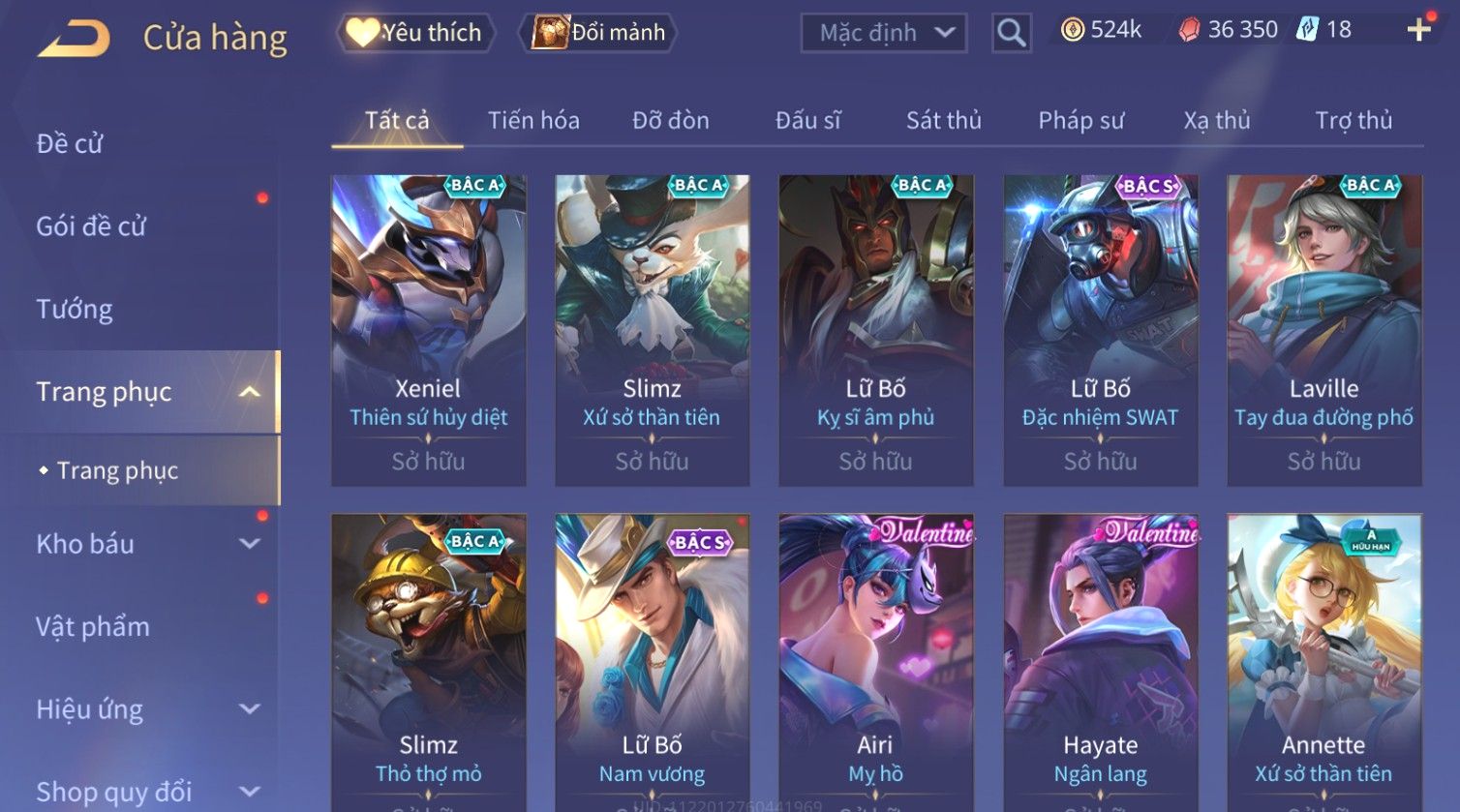Screen dimensions: 1460x812
Task: Open Yêu thích favorites heart button
Action: point(415,33)
